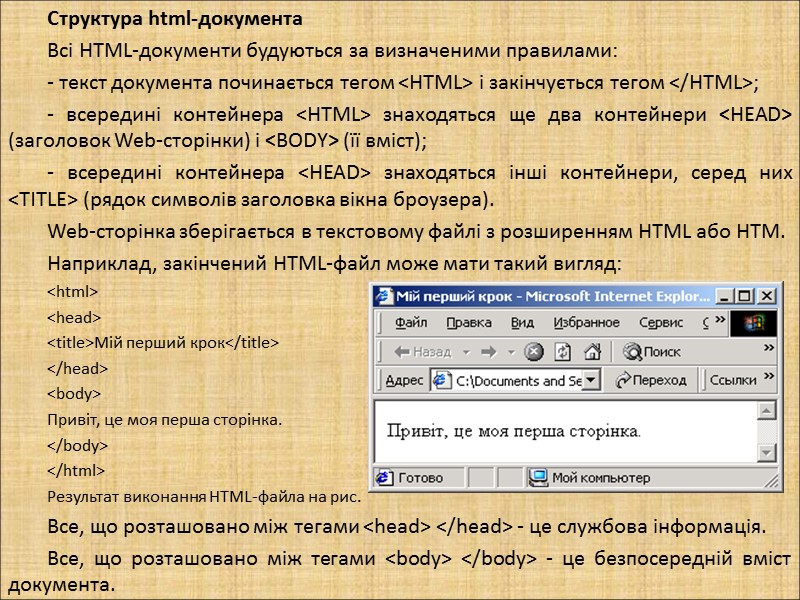Click the Stop loading icon in Internet Explorer
This screenshot has height=600, width=800.
click(533, 350)
